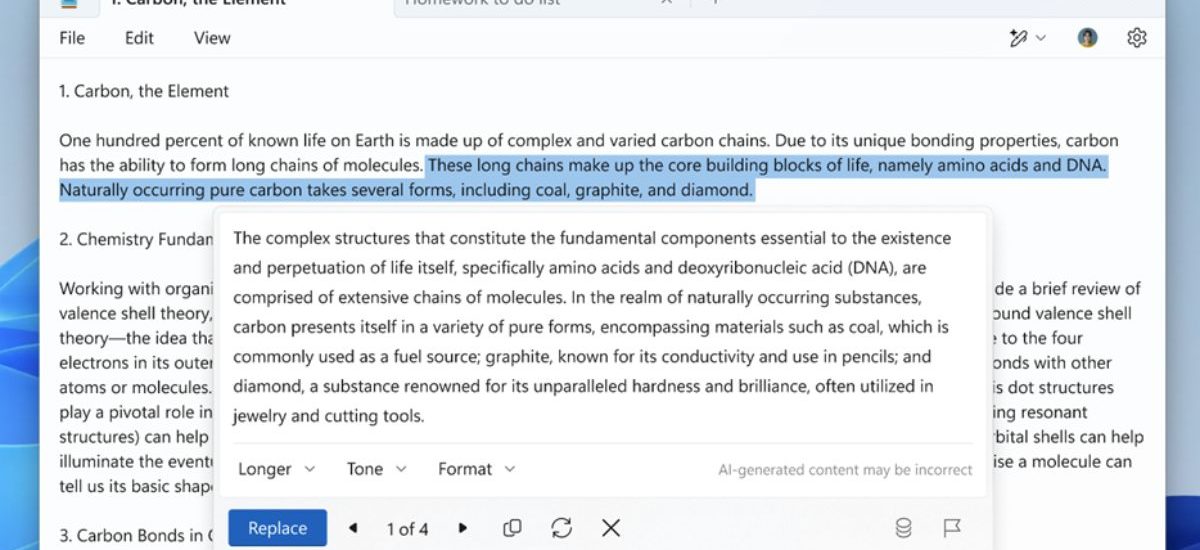The width and height of the screenshot is (1200, 550).
Task: Open the File menu
Action: click(72, 38)
